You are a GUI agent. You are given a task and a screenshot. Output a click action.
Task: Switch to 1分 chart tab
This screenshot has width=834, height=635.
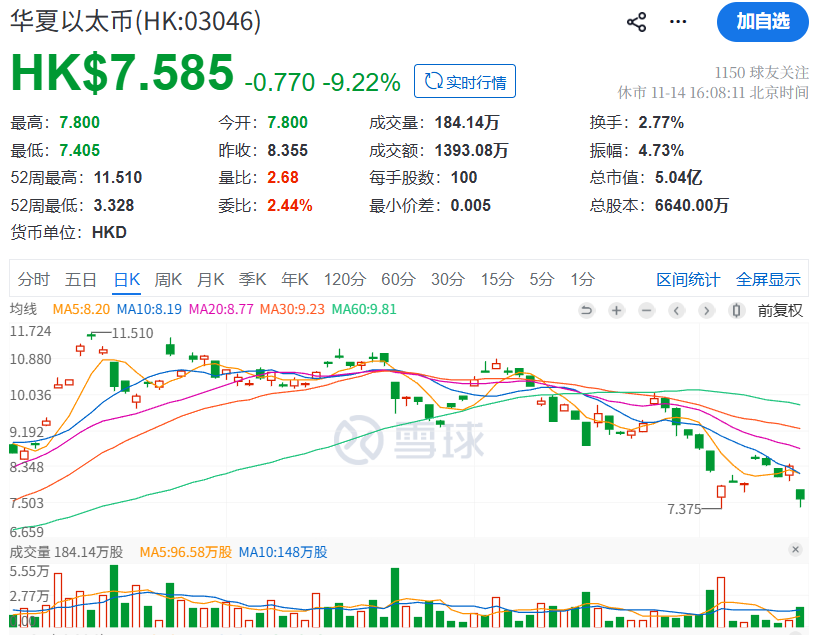tap(582, 279)
